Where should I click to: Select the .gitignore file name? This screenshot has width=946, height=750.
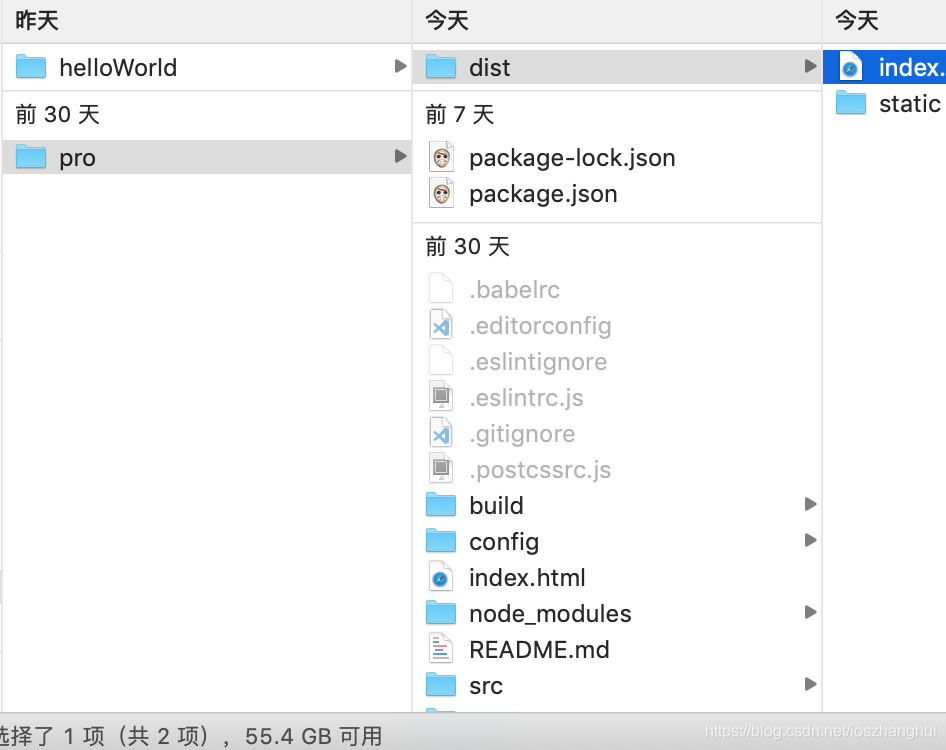(522, 434)
